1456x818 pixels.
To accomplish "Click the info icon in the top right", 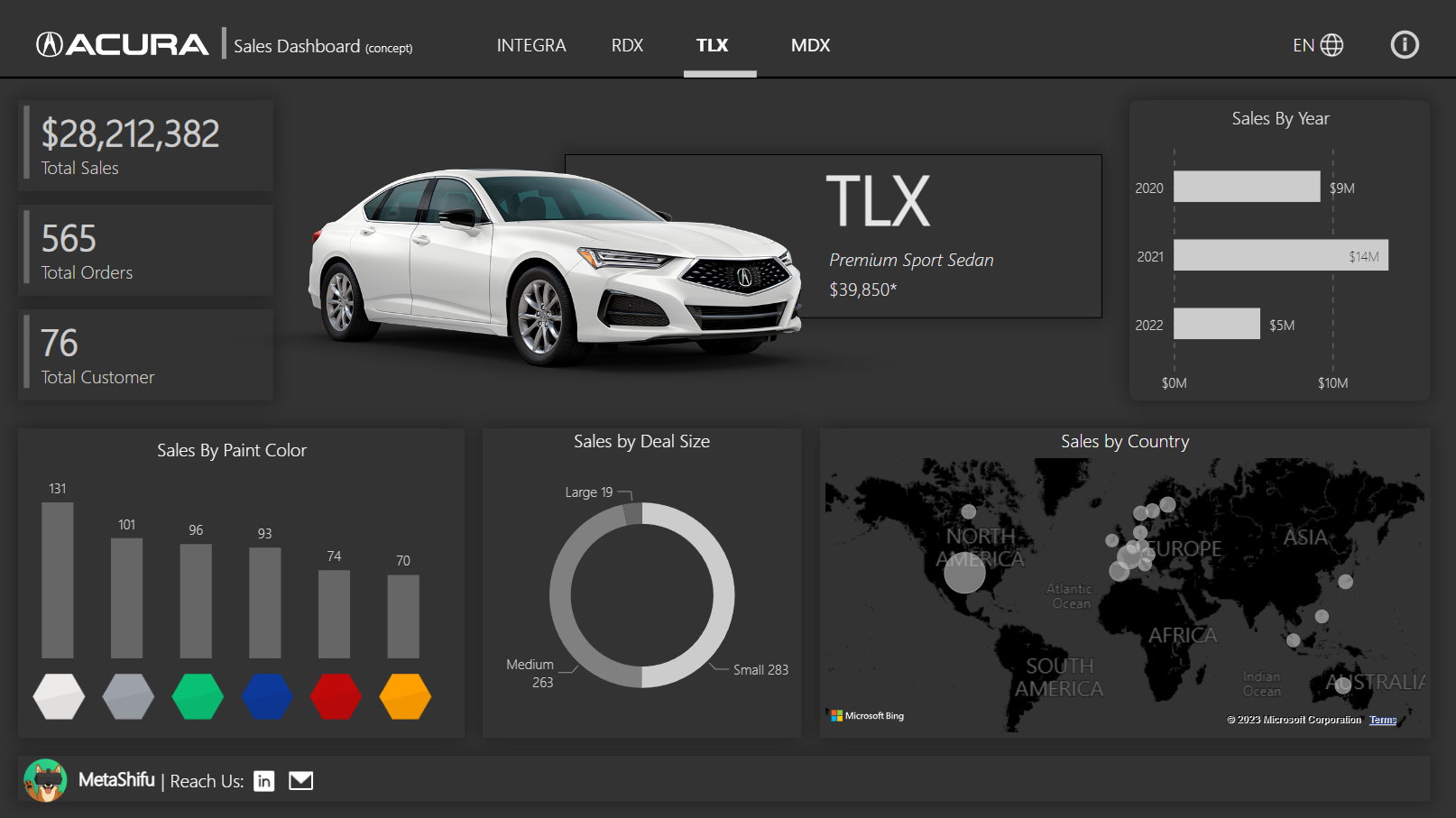I will point(1404,44).
